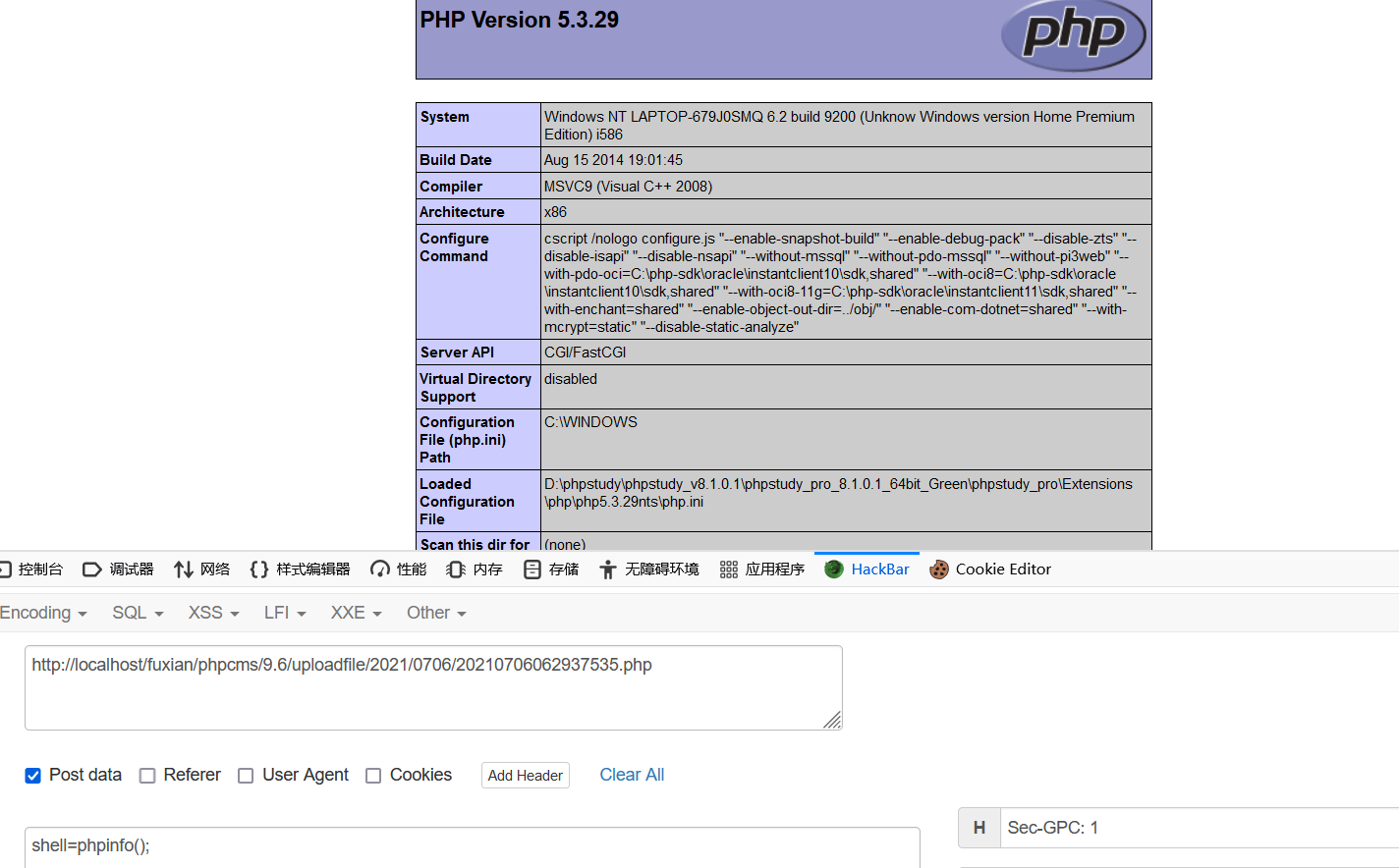Enable the Cookies checkbox
Viewport: 1399px width, 868px height.
(x=373, y=776)
